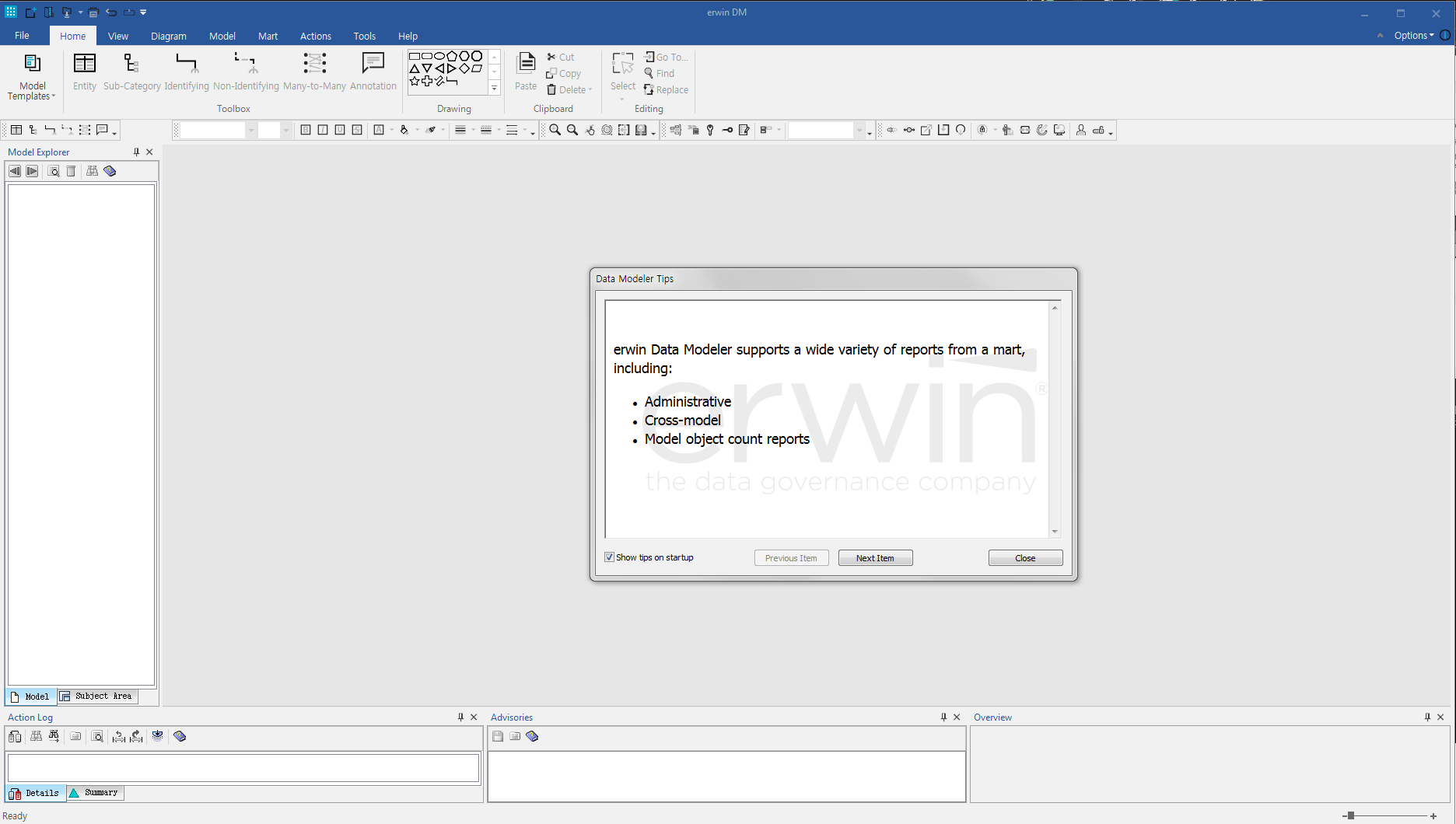
Task: Click the zoom slider handle
Action: click(x=1351, y=815)
